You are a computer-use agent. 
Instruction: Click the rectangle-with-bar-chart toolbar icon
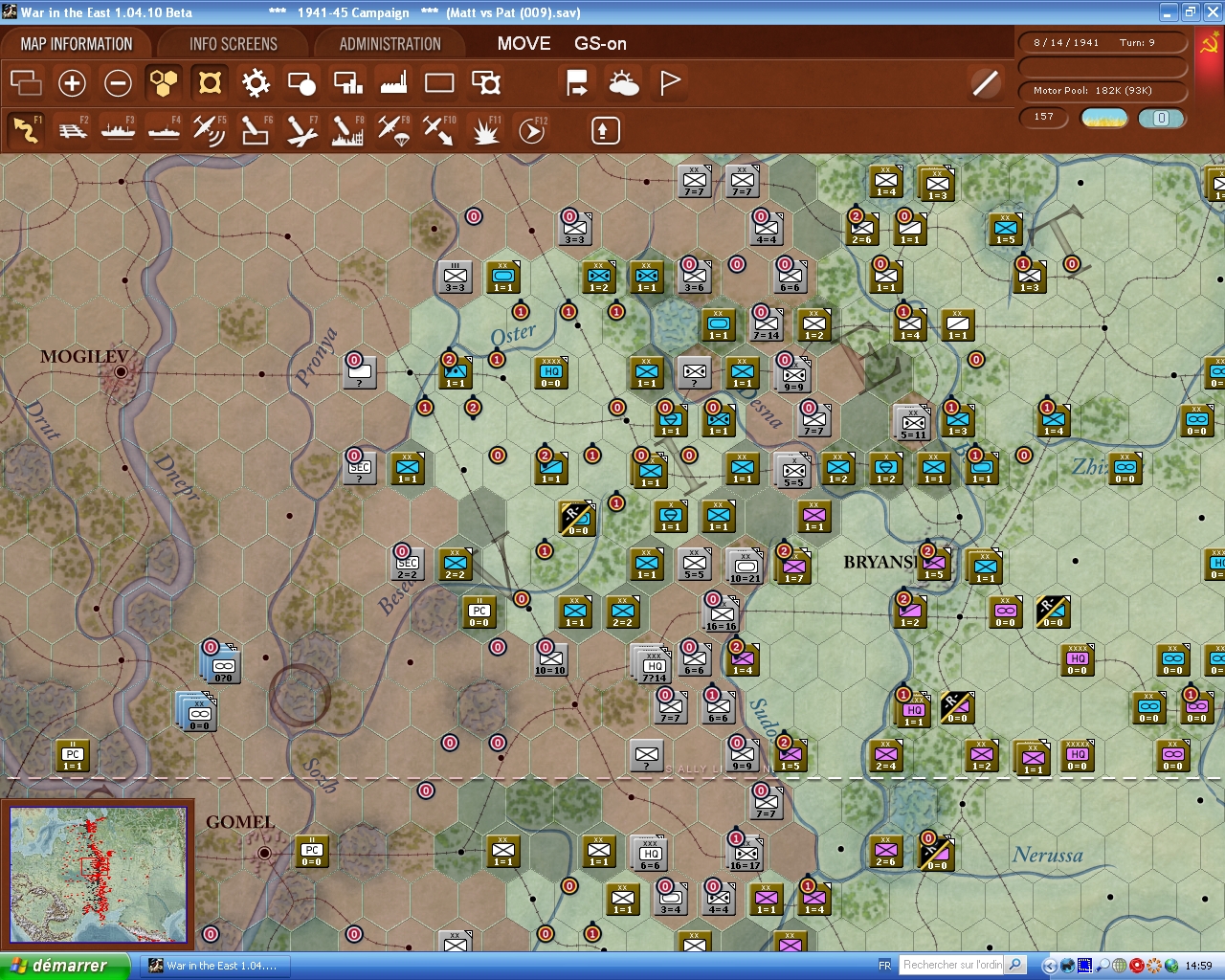pos(347,83)
